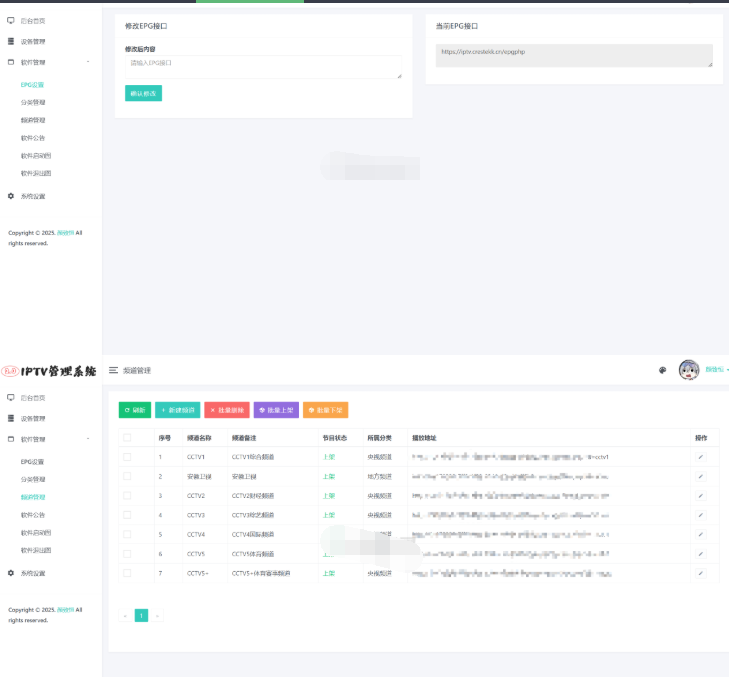Open the theme color palette icon
The width and height of the screenshot is (729, 677).
(x=662, y=370)
